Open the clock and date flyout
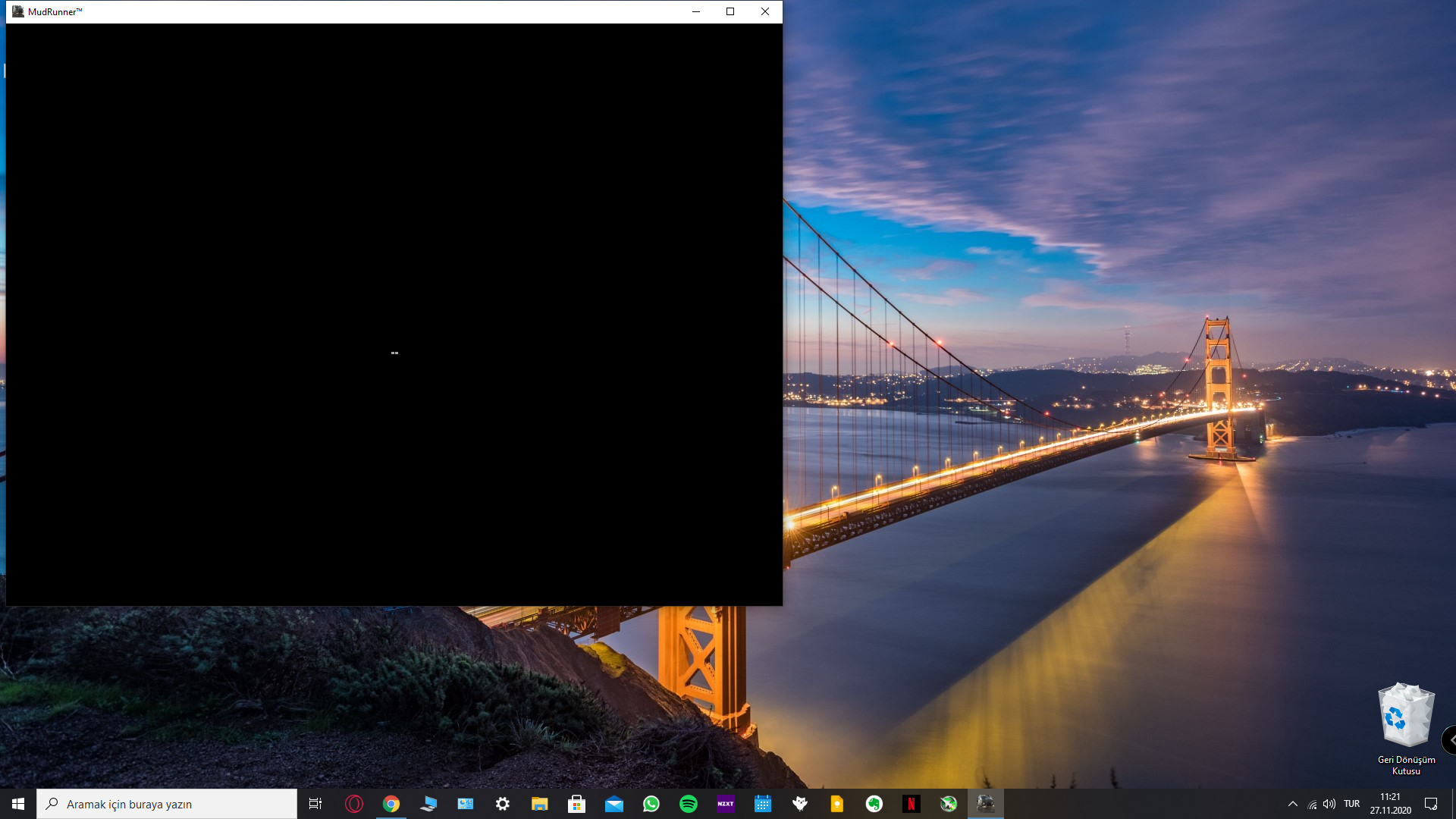1456x819 pixels. (1390, 804)
